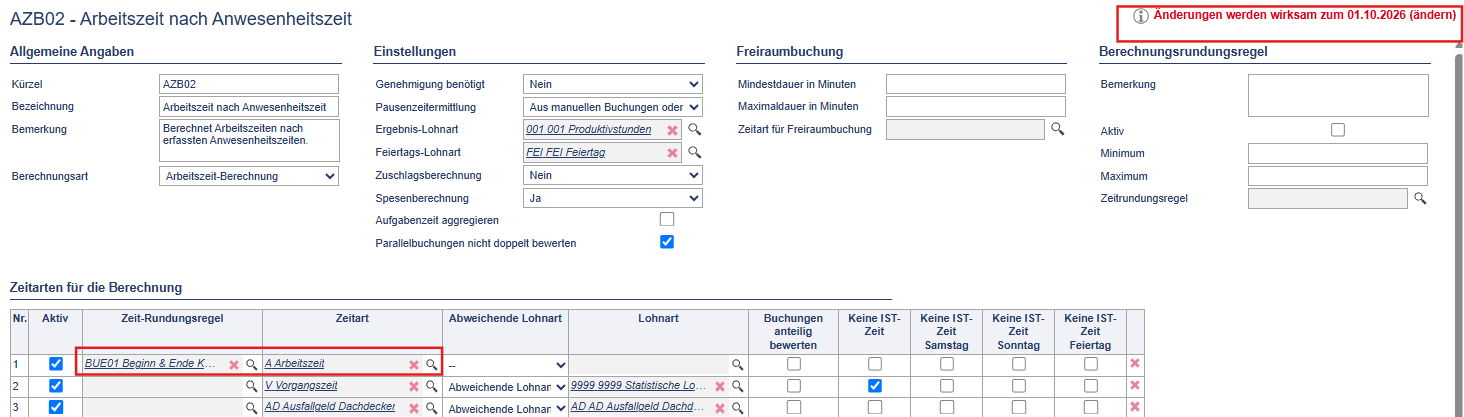Click the info icon beside Änderungen notice
The height and width of the screenshot is (417, 1464).
(x=1140, y=17)
